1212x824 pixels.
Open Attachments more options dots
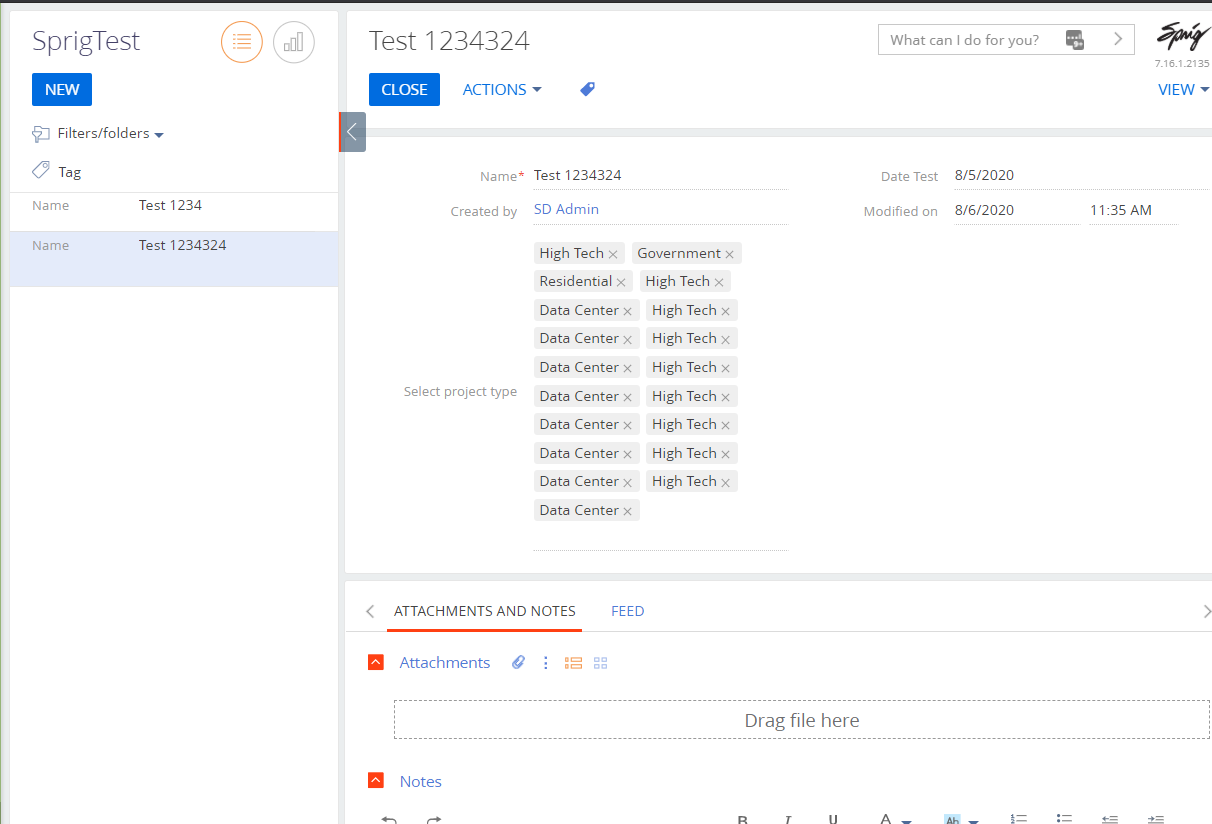545,662
